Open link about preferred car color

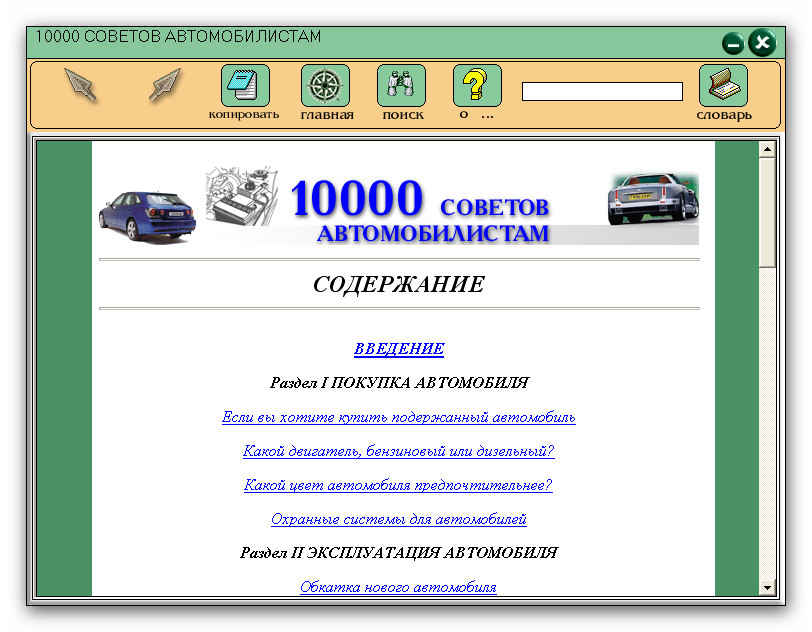point(398,485)
